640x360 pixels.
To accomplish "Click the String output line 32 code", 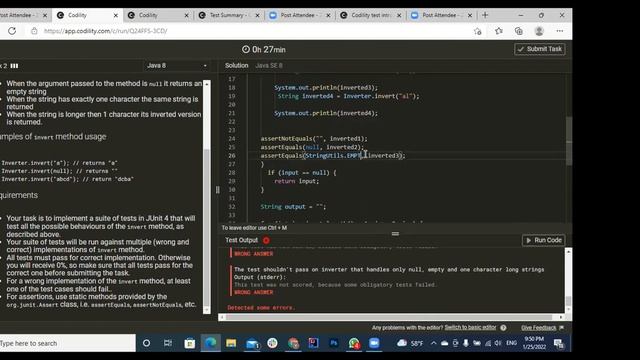I will click(x=293, y=207).
